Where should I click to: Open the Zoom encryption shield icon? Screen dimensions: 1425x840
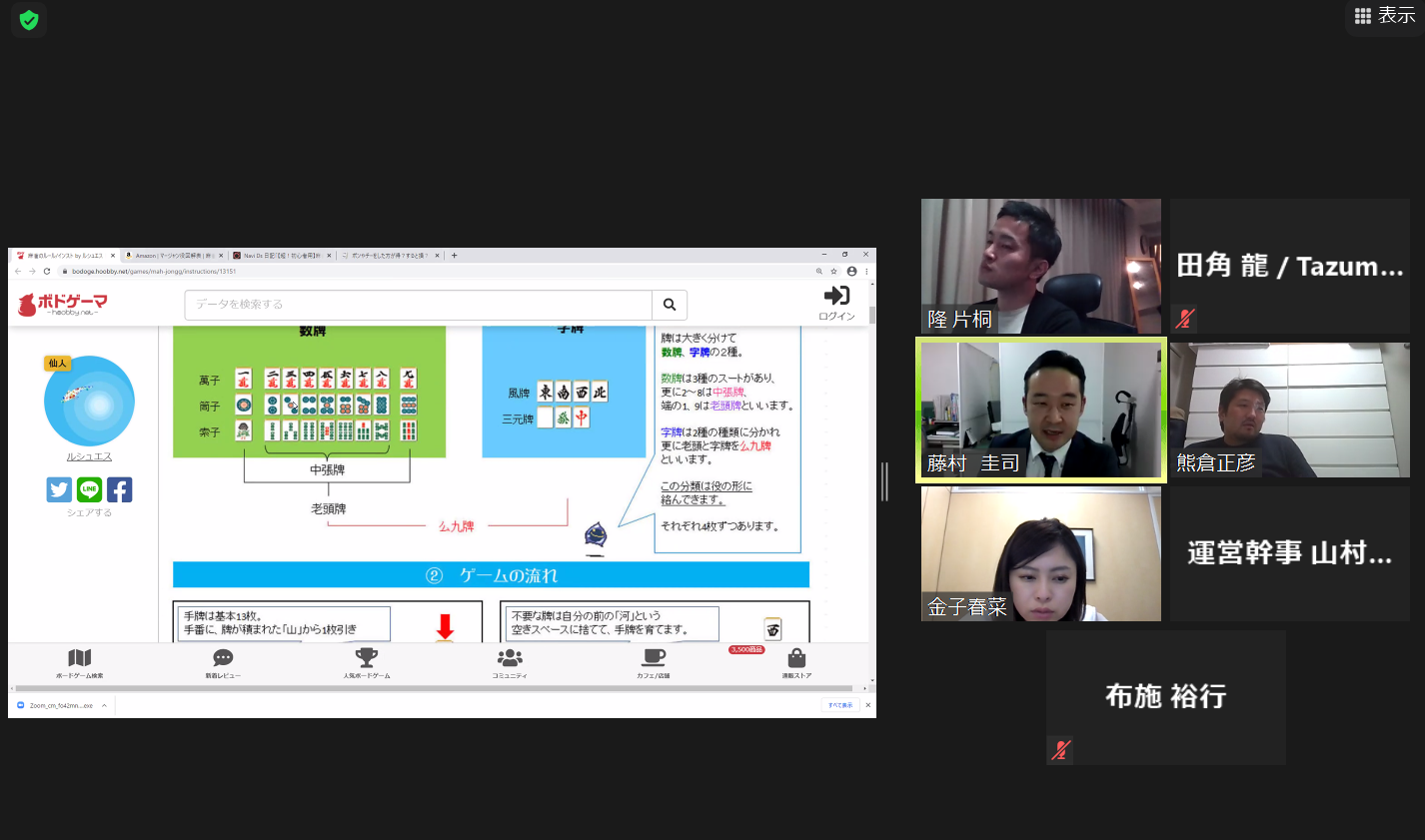pos(29,20)
